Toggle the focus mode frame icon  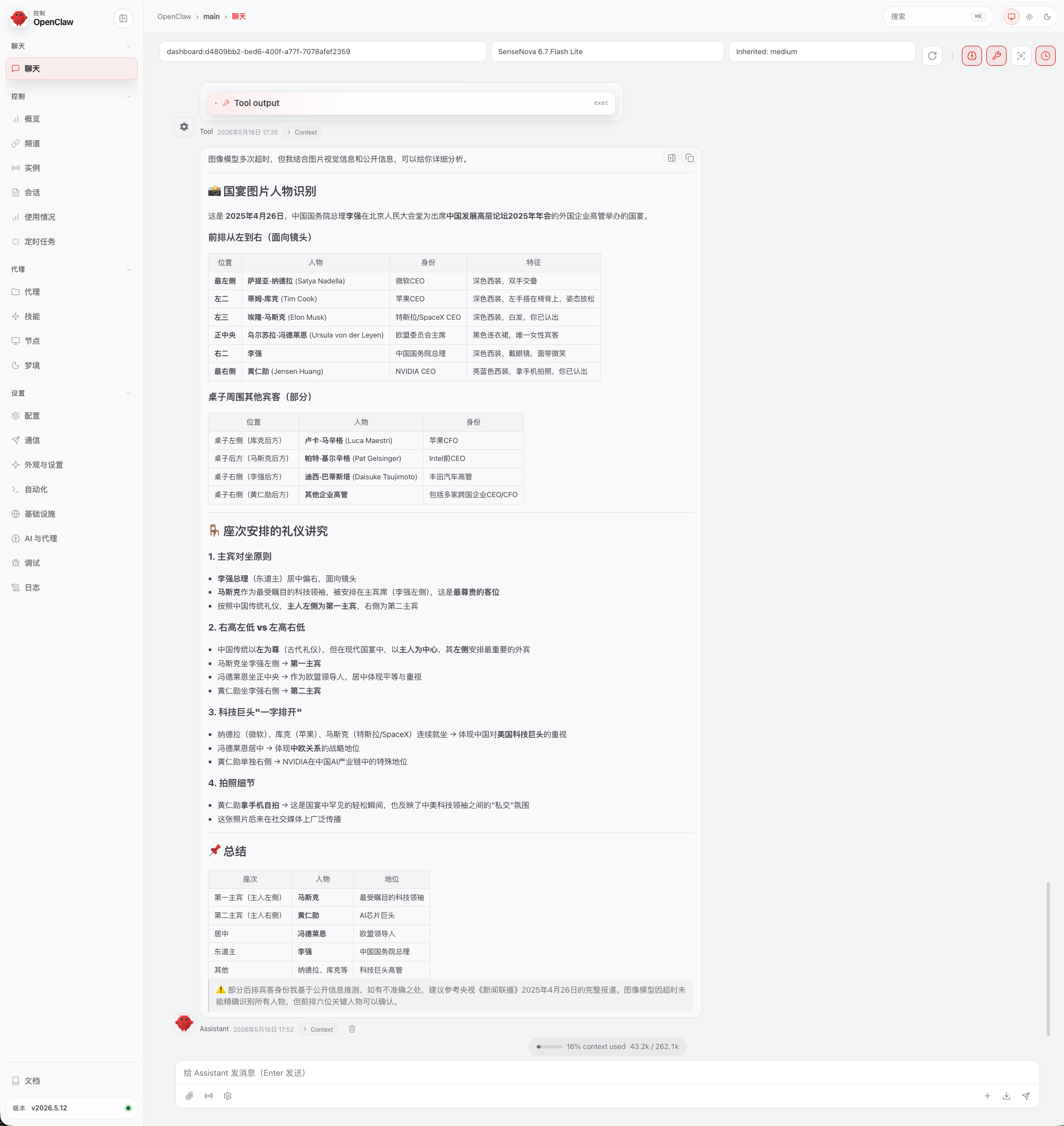point(1021,56)
